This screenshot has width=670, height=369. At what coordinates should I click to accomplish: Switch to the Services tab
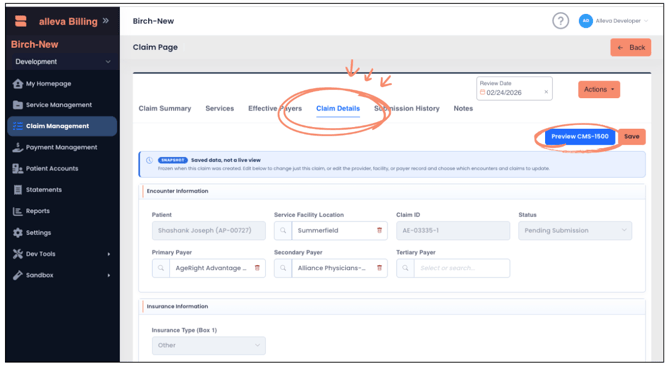[x=220, y=108]
